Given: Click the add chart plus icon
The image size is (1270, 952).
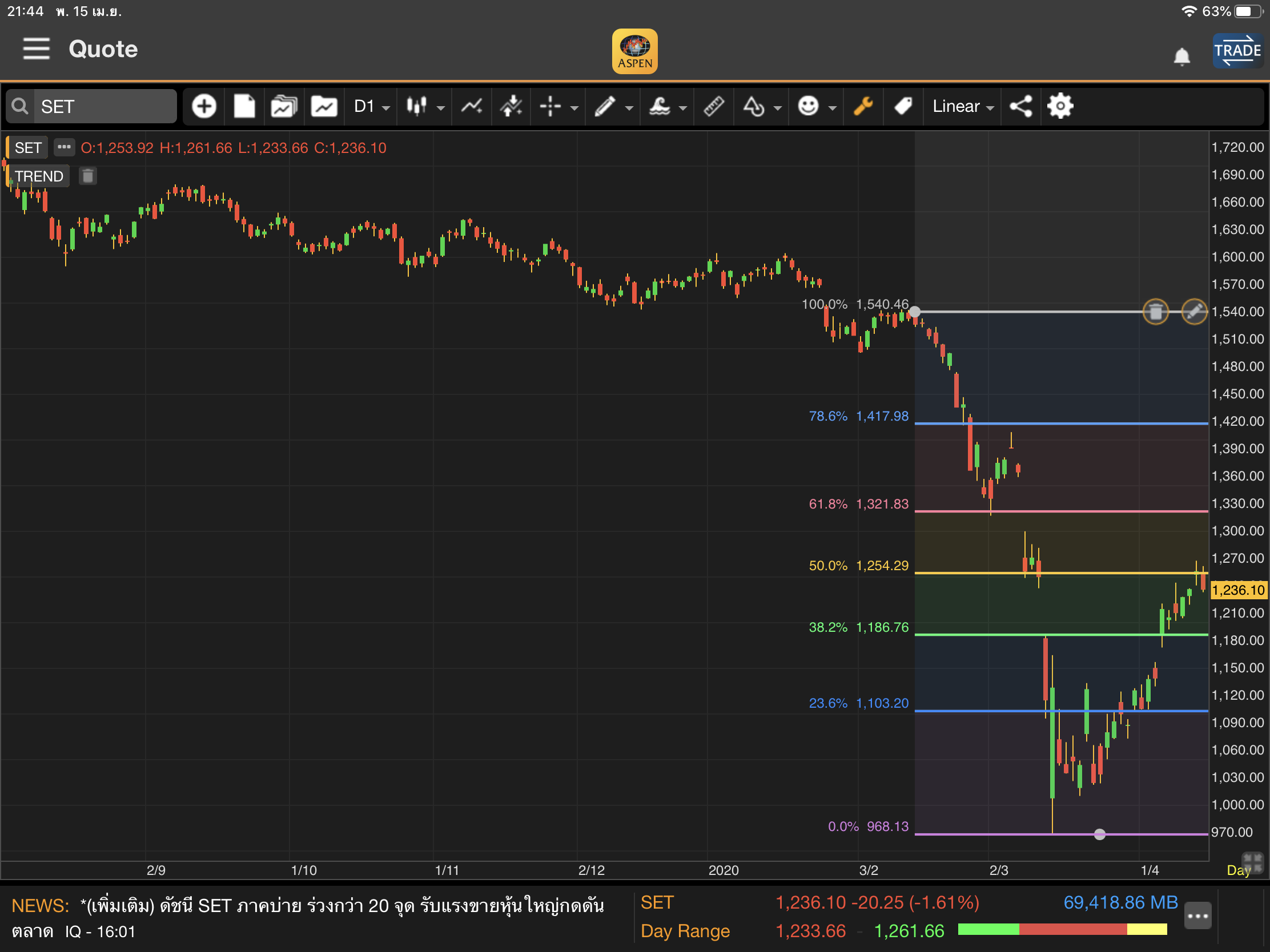Looking at the screenshot, I should pyautogui.click(x=204, y=107).
